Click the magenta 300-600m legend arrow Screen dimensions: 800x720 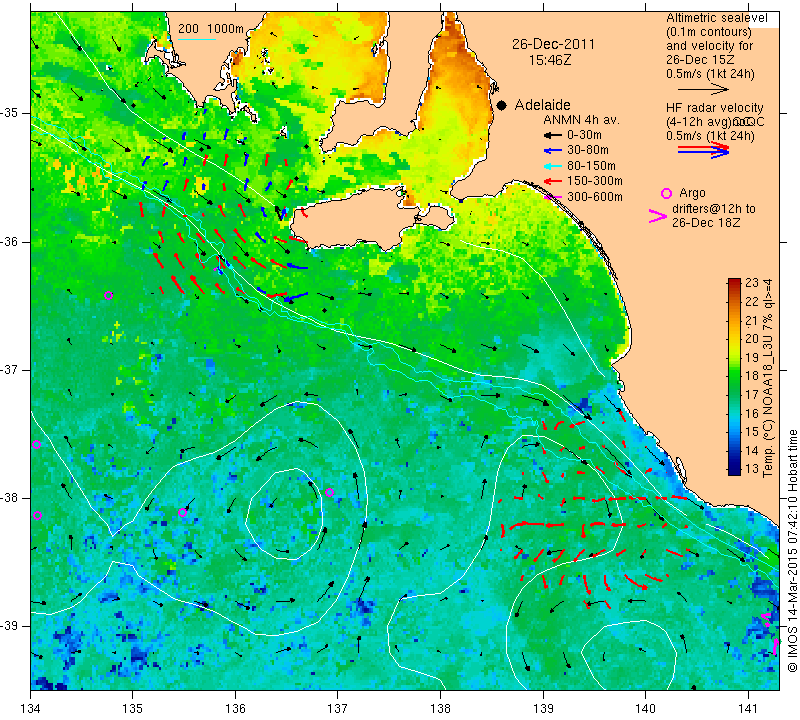pyautogui.click(x=552, y=197)
